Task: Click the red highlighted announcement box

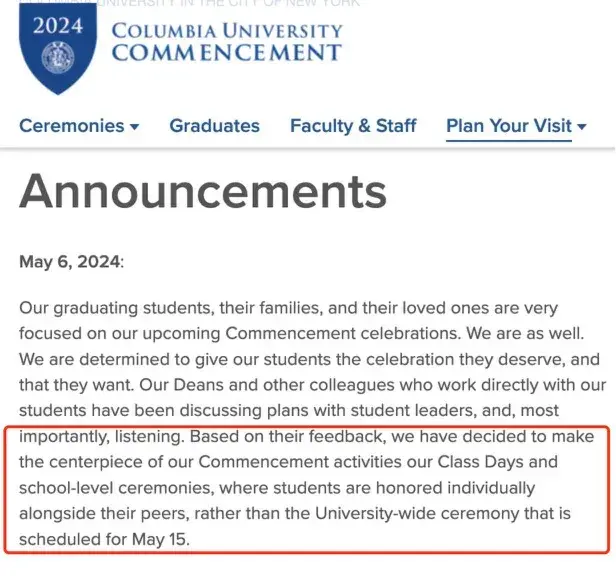Action: [308, 488]
